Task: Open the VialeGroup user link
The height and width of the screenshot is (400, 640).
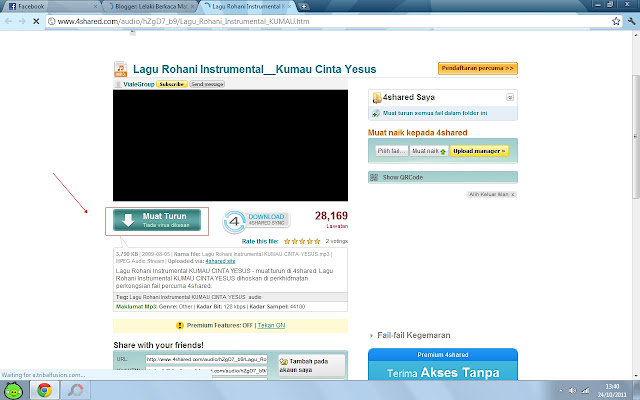Action: click(139, 84)
